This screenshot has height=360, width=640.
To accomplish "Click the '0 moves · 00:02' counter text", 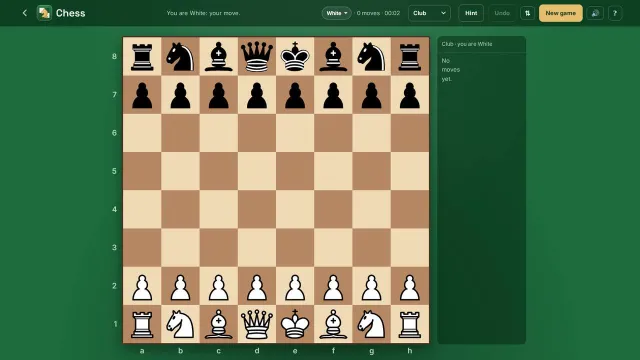I will 378,13.
